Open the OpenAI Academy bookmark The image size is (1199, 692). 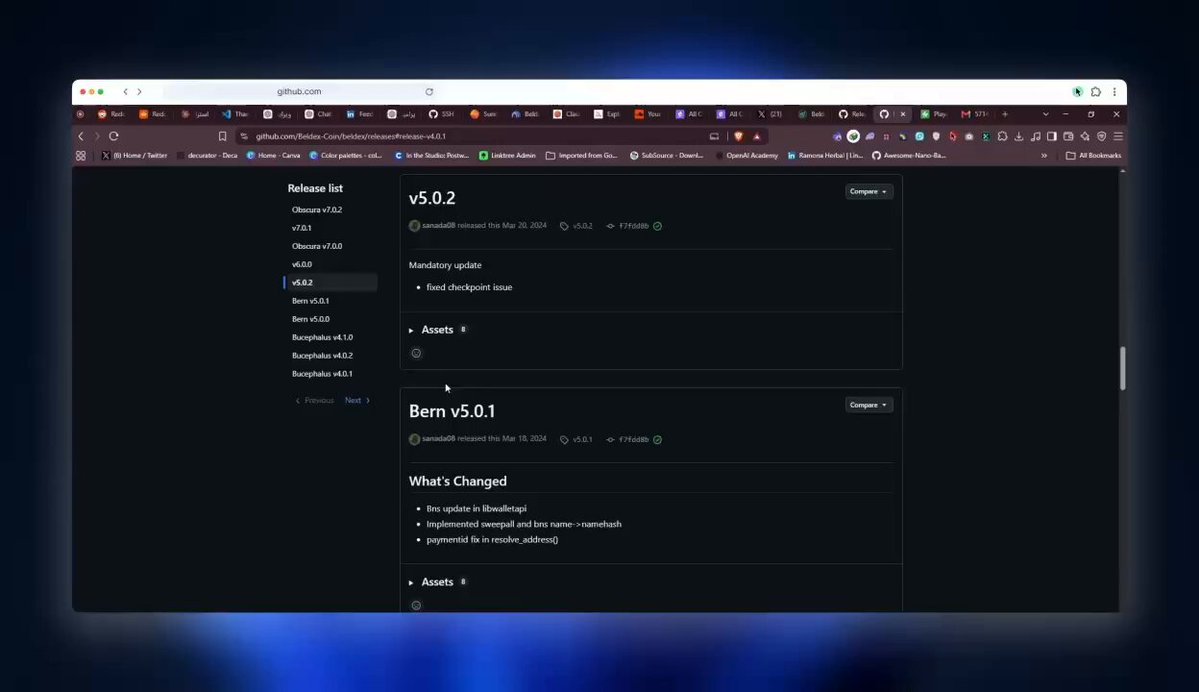click(x=746, y=155)
